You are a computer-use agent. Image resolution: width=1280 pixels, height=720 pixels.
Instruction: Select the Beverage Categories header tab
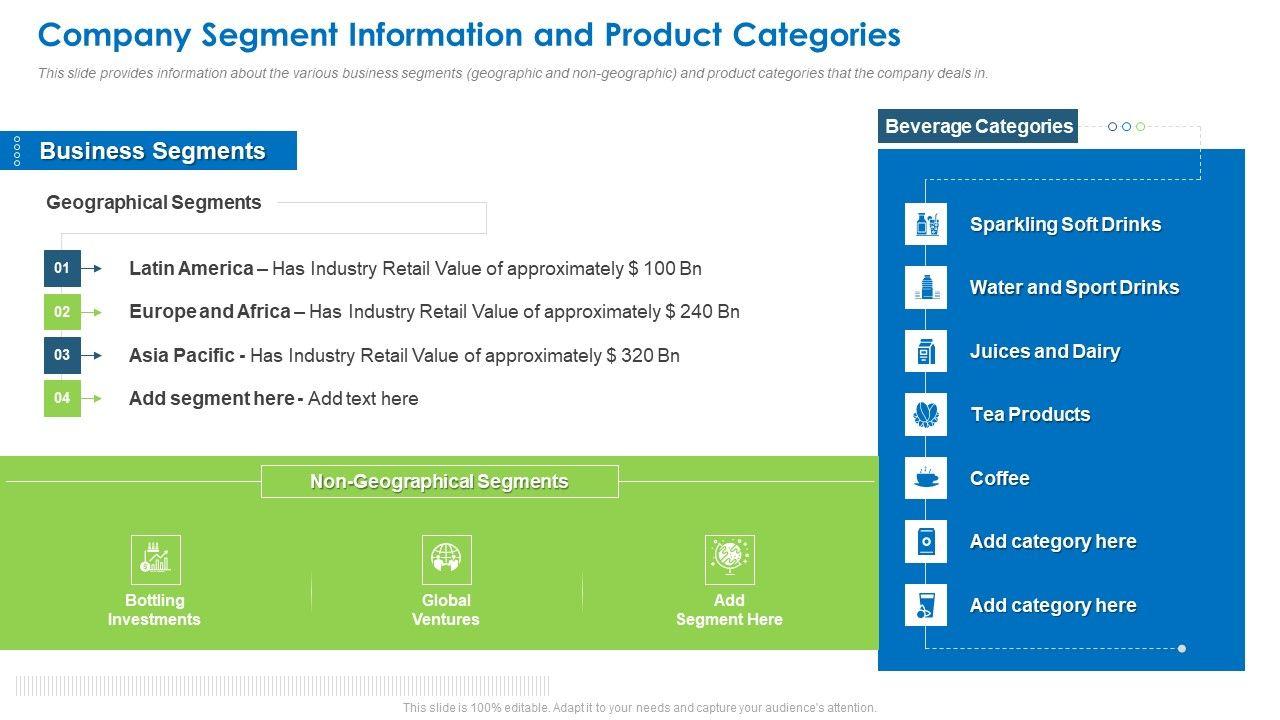977,126
